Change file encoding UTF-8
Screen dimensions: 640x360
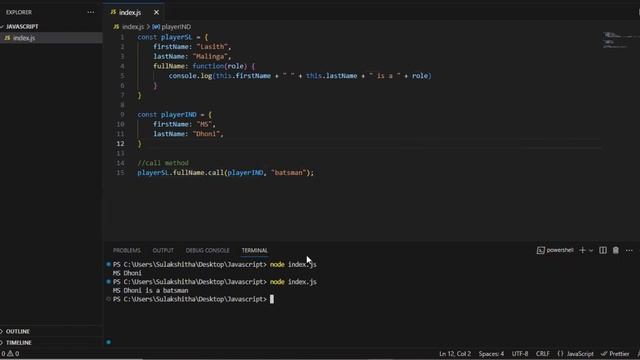pyautogui.click(x=520, y=354)
